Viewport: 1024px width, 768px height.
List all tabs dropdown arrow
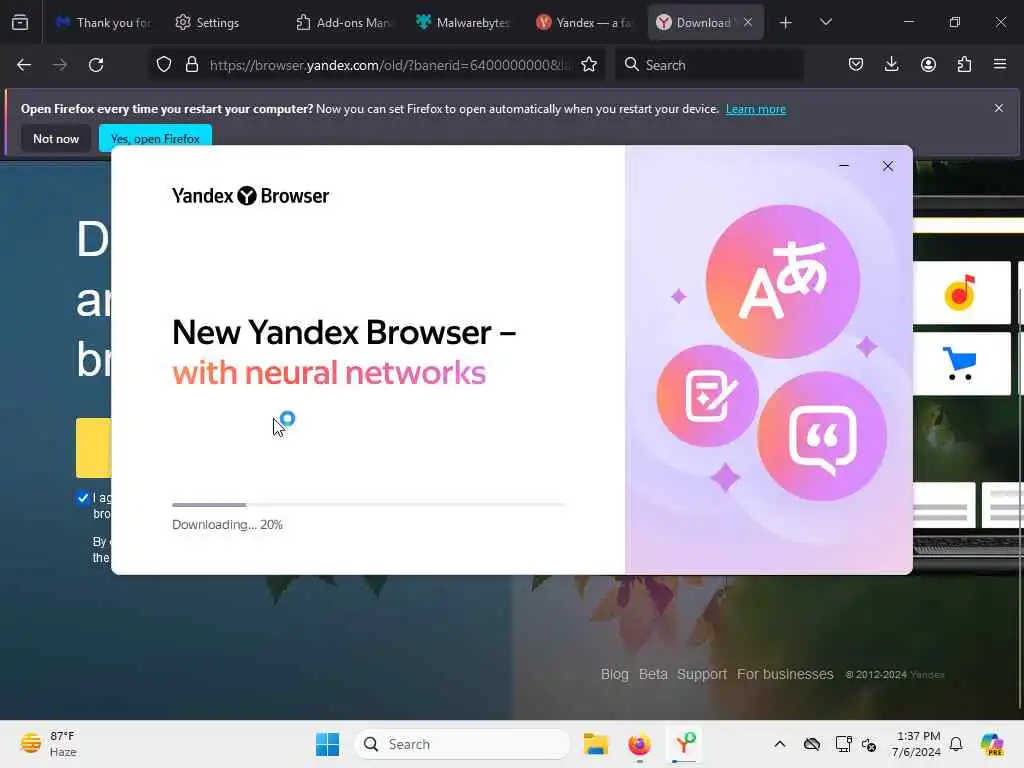pyautogui.click(x=825, y=22)
